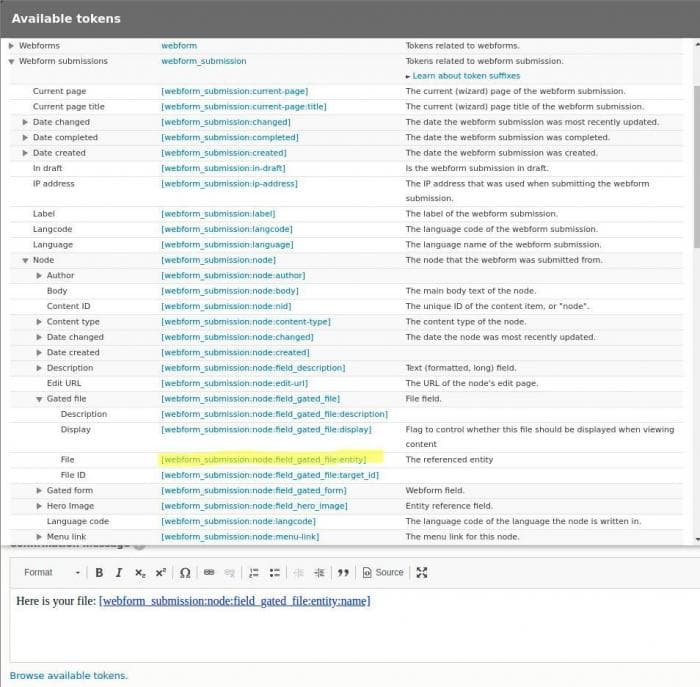Click the token text in the editor body

[x=235, y=601]
